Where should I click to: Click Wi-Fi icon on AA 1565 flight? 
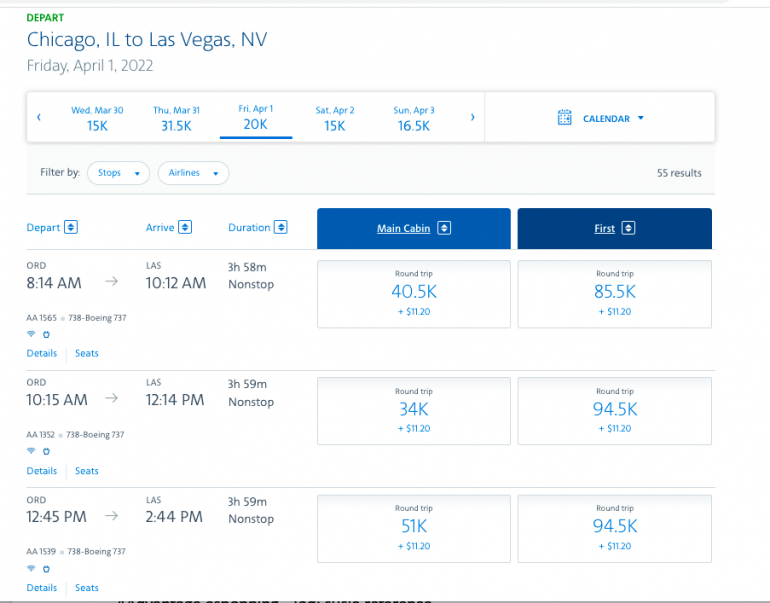click(x=31, y=334)
